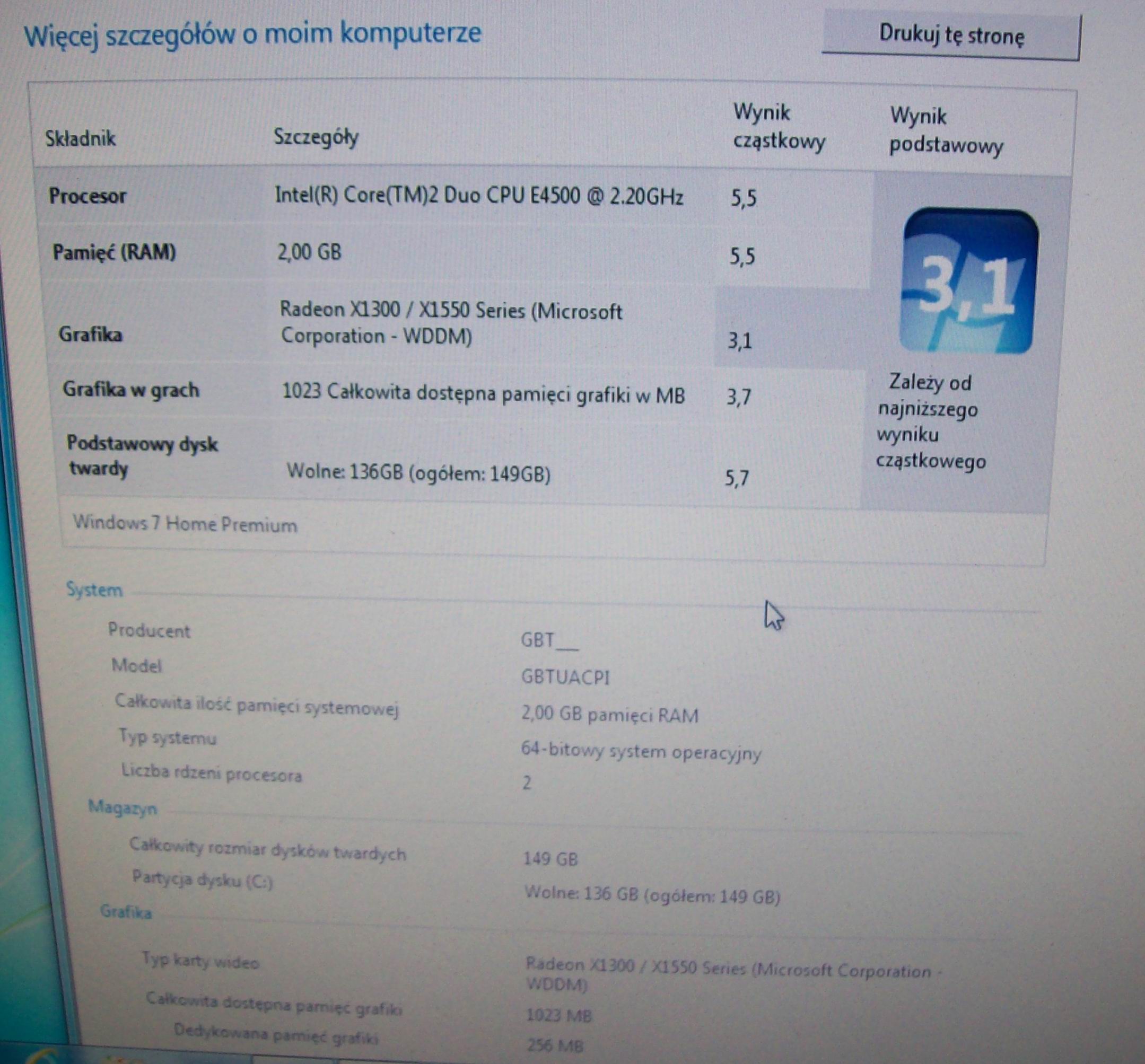Click 'Wolne: 136GB (ogółem: 149GB)' table cell

coord(419,473)
